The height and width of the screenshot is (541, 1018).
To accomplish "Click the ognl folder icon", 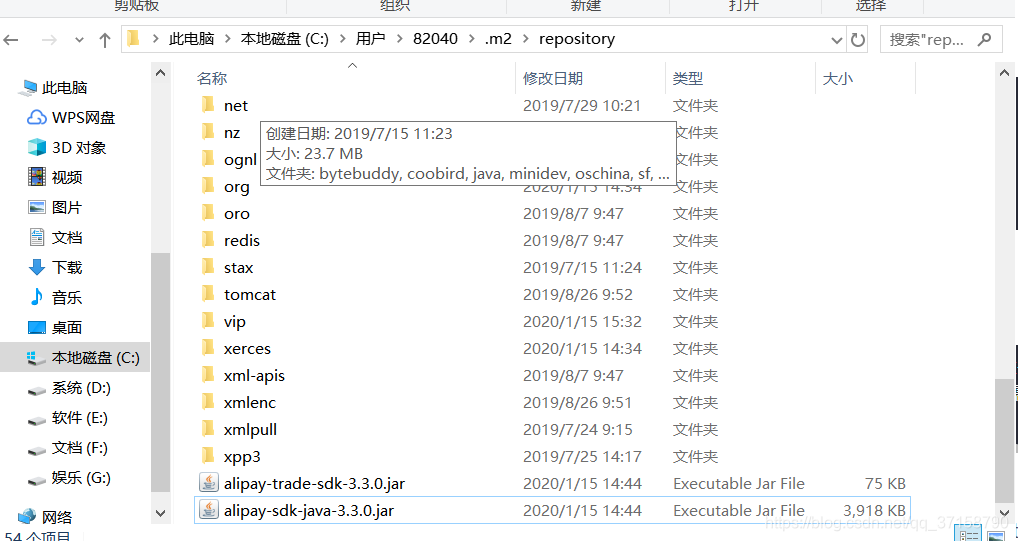I will tap(208, 158).
